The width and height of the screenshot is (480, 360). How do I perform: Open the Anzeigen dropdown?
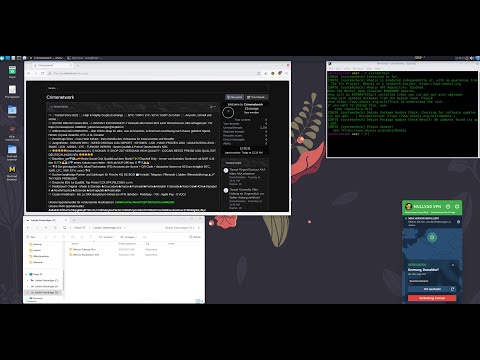[x=128, y=237]
